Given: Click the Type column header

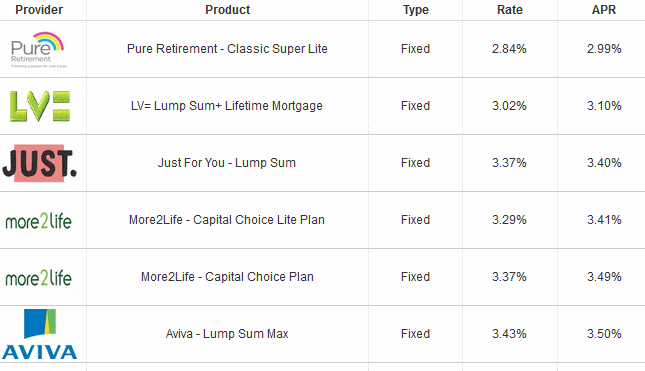Looking at the screenshot, I should pos(415,10).
